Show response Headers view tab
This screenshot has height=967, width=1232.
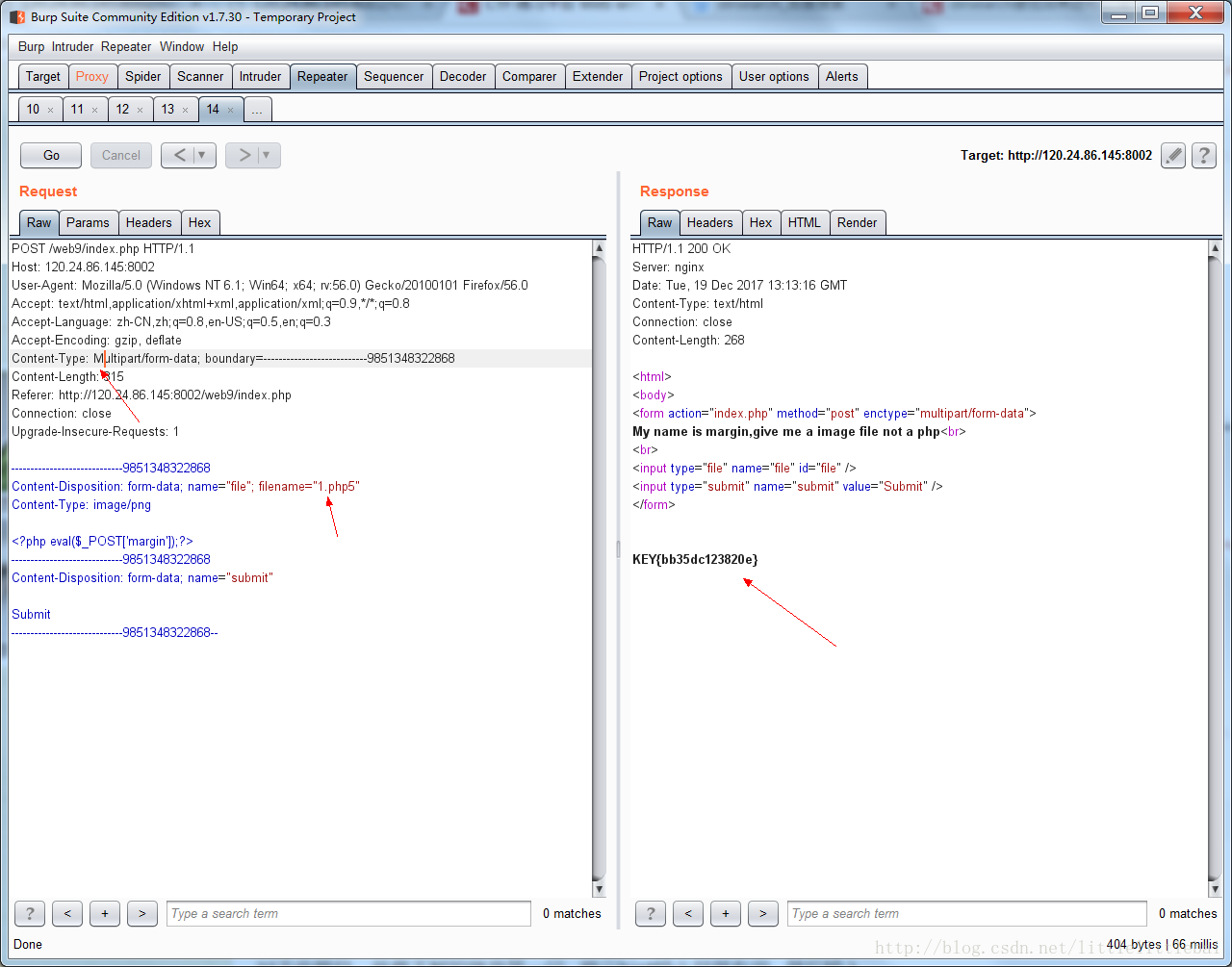pos(710,222)
